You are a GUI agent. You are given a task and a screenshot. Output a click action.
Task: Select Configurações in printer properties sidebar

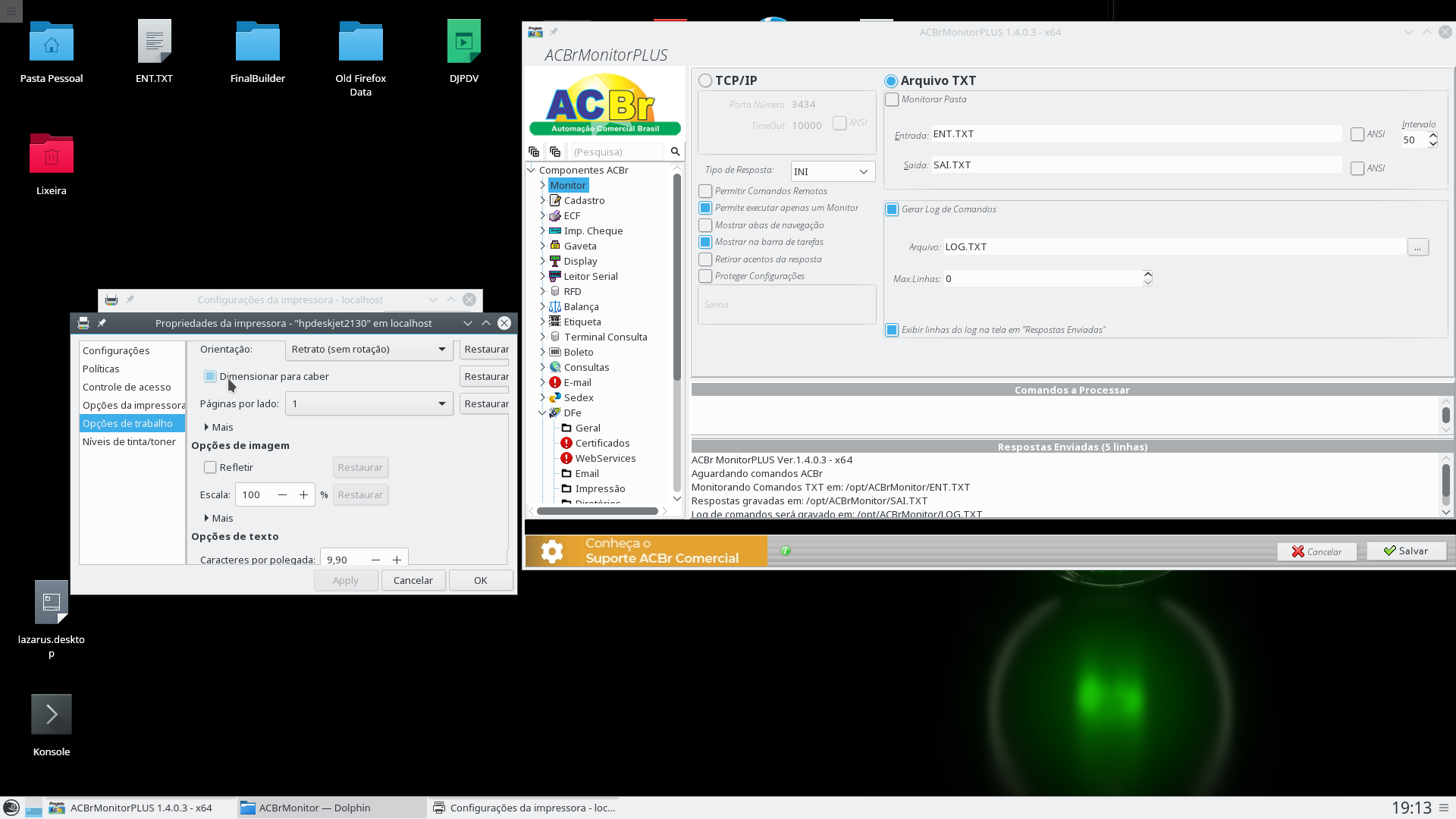[x=132, y=350]
